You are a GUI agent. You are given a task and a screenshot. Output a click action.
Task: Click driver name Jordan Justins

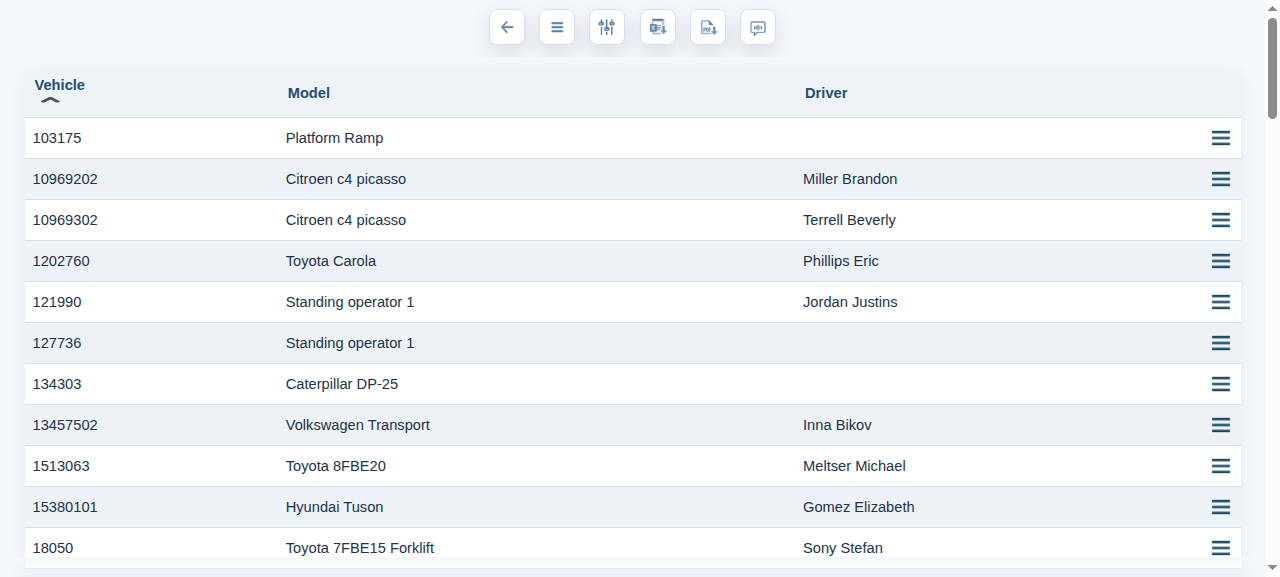tap(850, 302)
